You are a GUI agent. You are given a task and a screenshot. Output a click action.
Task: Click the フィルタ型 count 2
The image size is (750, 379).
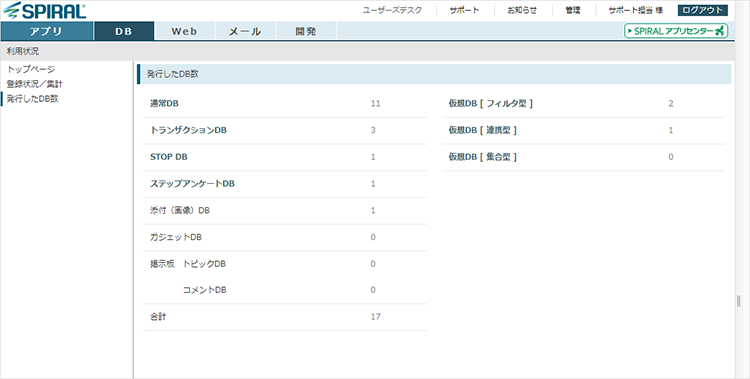tap(671, 103)
